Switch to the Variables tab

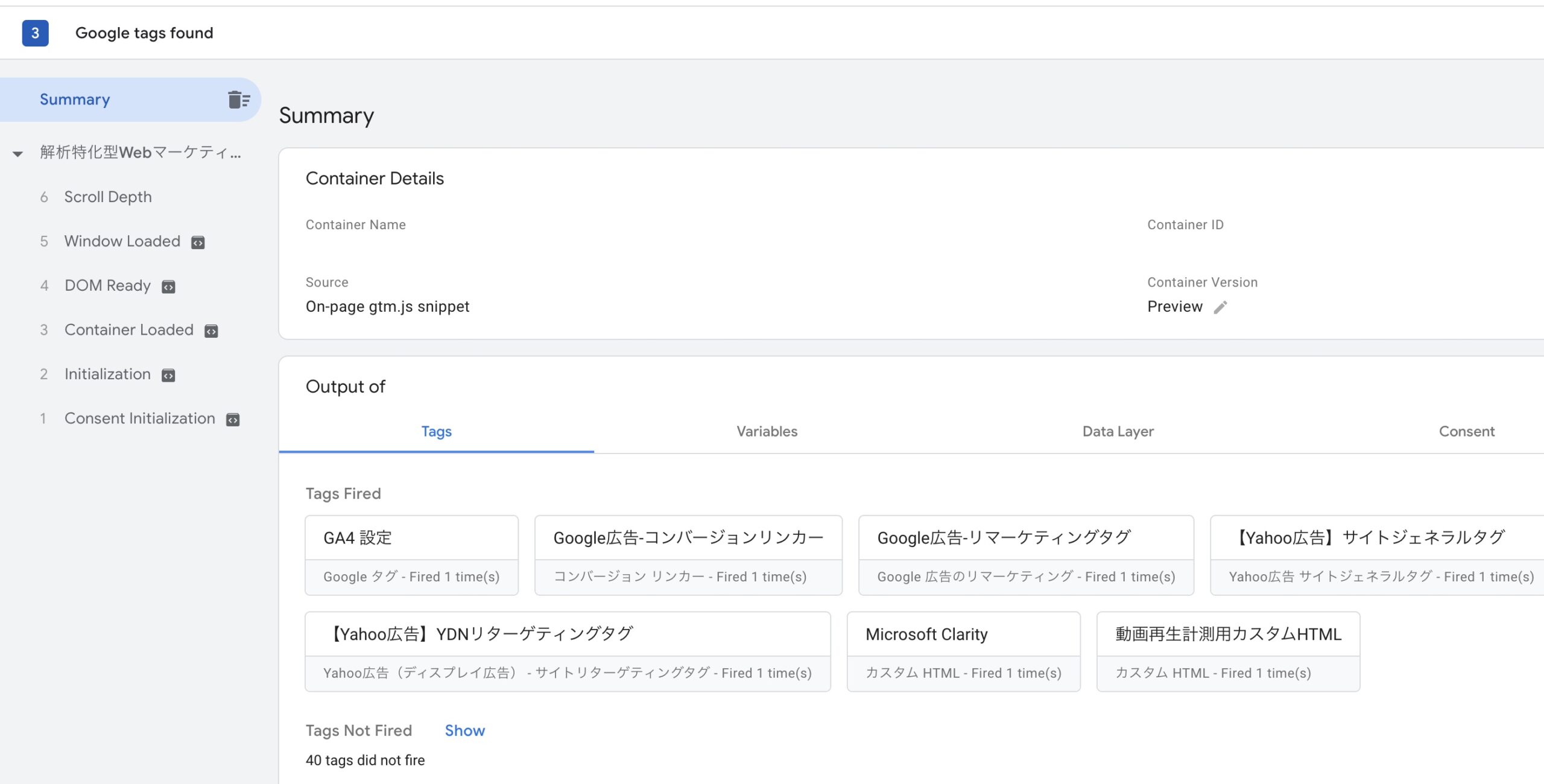point(767,432)
